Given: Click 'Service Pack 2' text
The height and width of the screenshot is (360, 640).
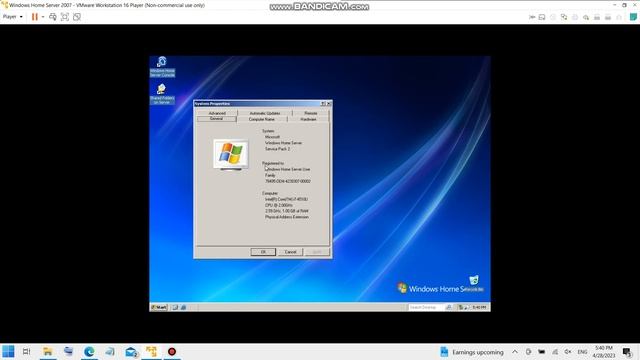Looking at the screenshot, I should (277, 149).
